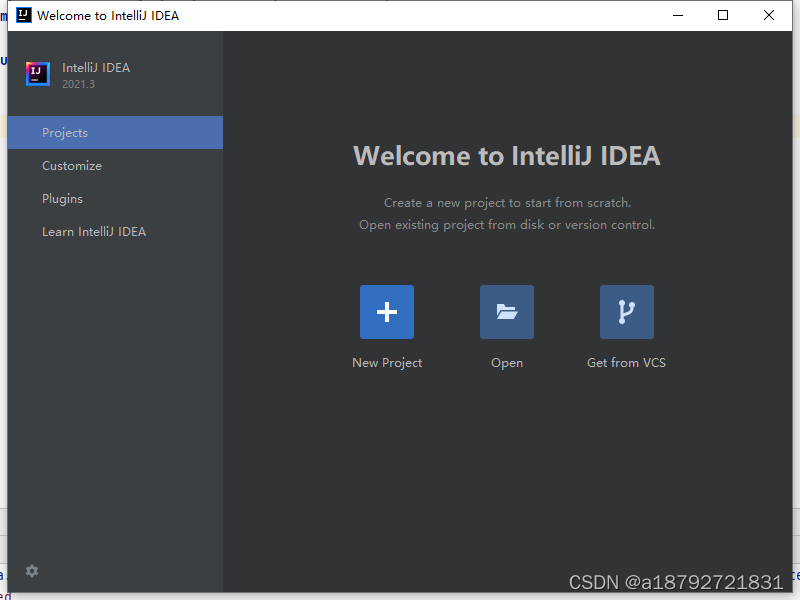Click the window title text in title bar
This screenshot has width=800, height=600.
click(108, 16)
